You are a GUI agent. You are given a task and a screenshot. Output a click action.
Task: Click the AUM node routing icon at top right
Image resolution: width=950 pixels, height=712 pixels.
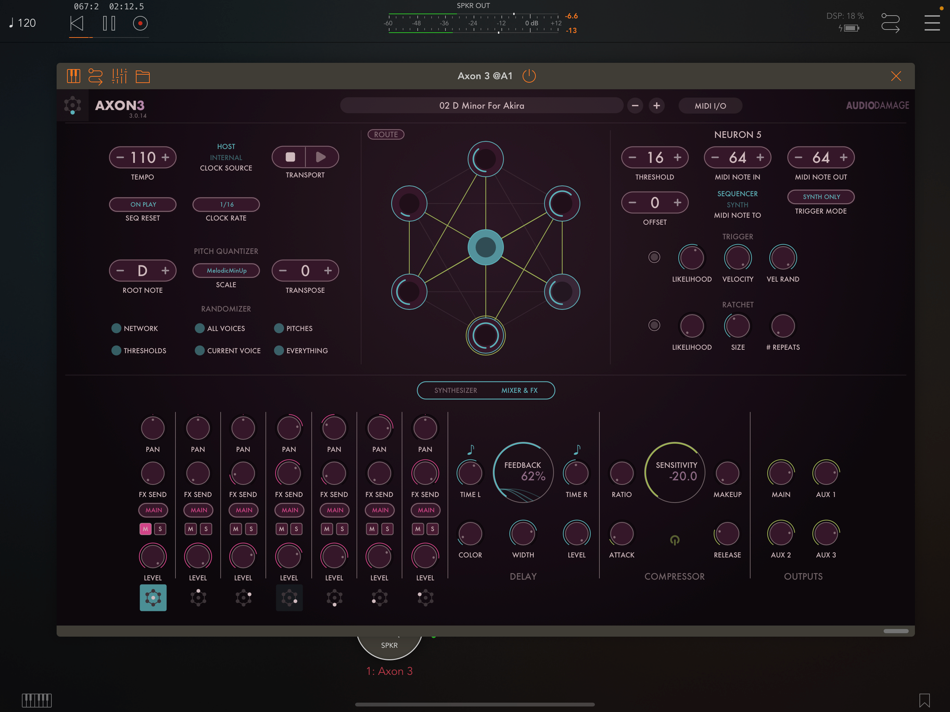tap(891, 21)
